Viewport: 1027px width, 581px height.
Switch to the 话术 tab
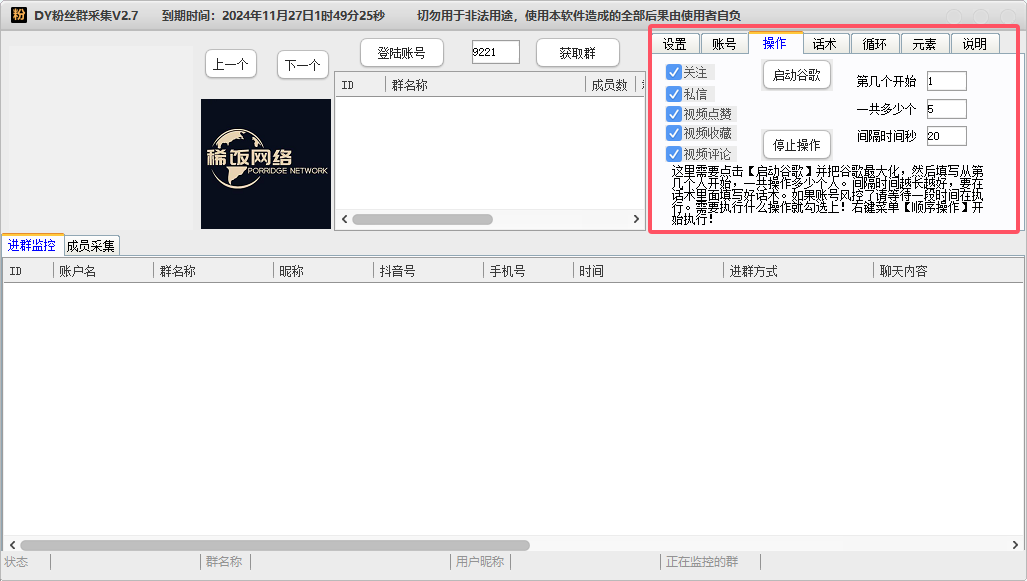825,43
